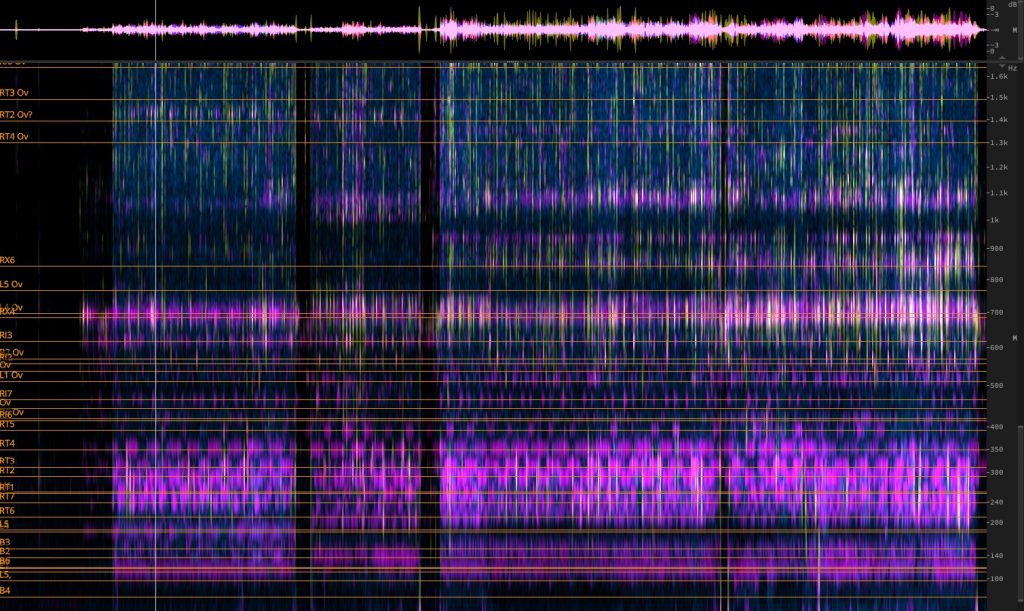This screenshot has width=1024, height=611.
Task: Pick the RX6 marker label
Action: (x=8, y=260)
